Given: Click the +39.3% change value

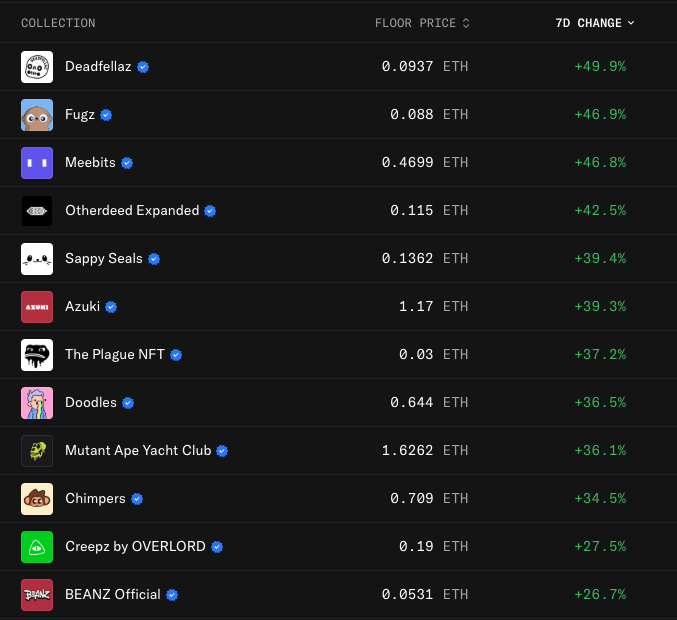Looking at the screenshot, I should [600, 307].
